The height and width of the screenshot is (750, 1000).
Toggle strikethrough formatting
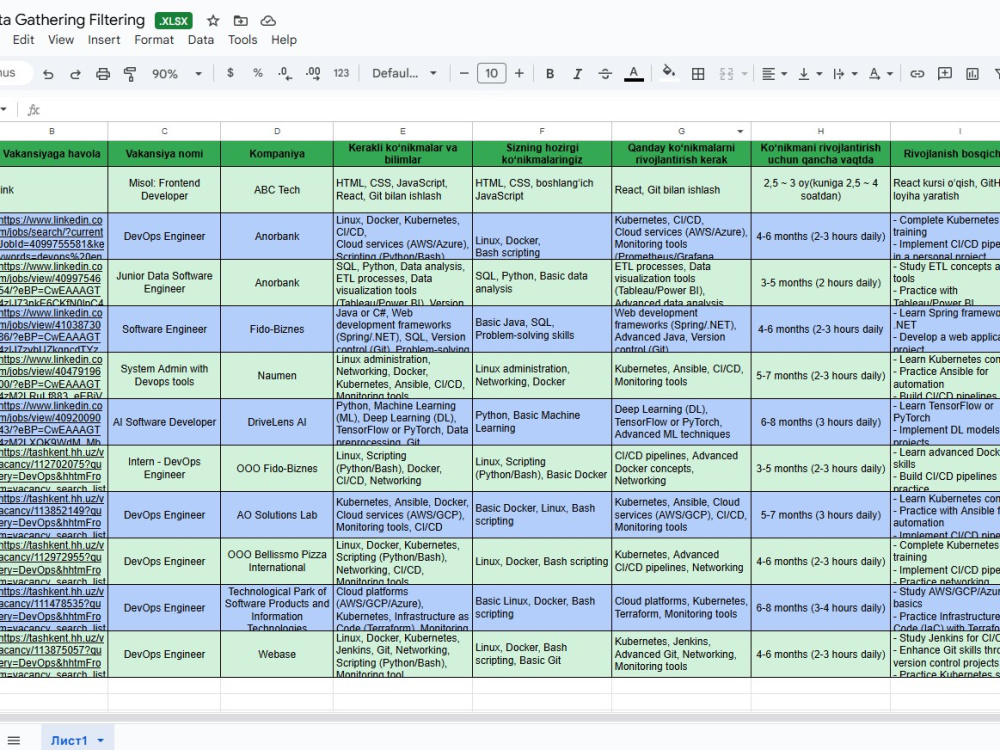click(605, 74)
